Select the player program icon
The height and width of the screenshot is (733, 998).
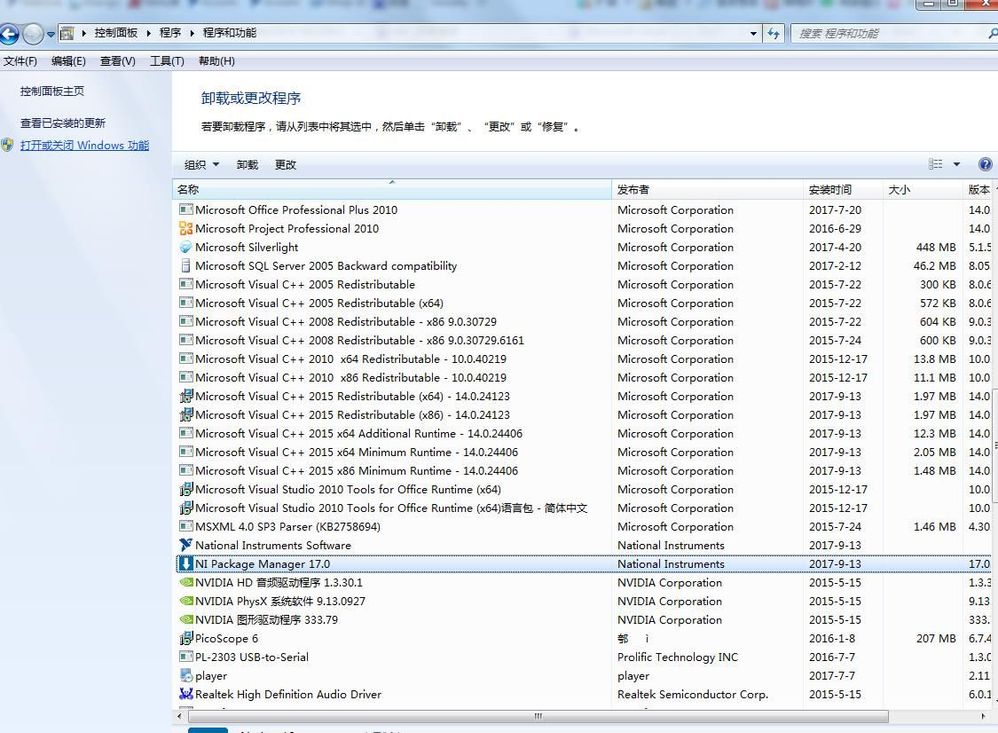coord(186,675)
